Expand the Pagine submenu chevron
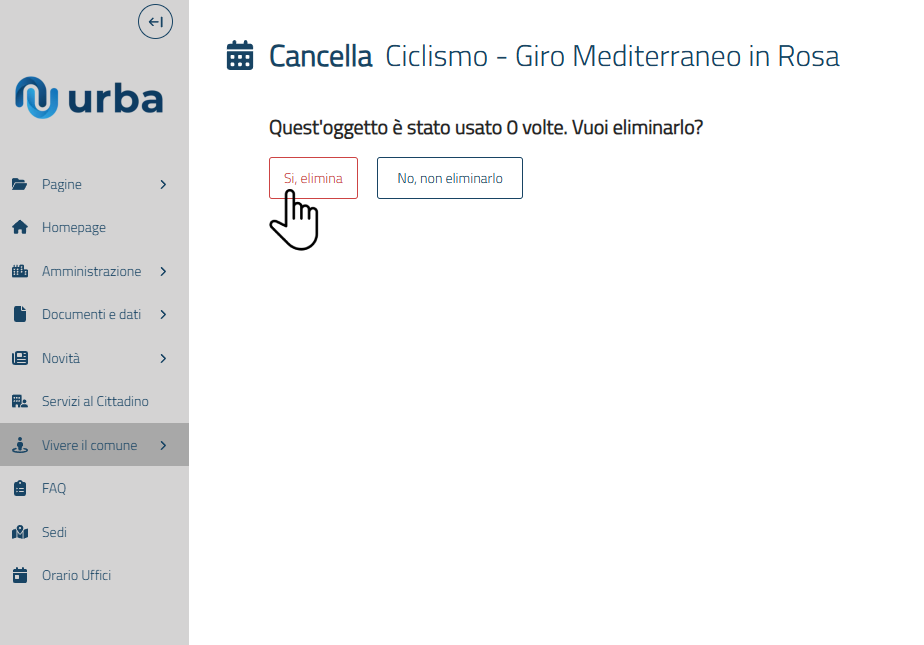This screenshot has height=645, width=924. [163, 184]
